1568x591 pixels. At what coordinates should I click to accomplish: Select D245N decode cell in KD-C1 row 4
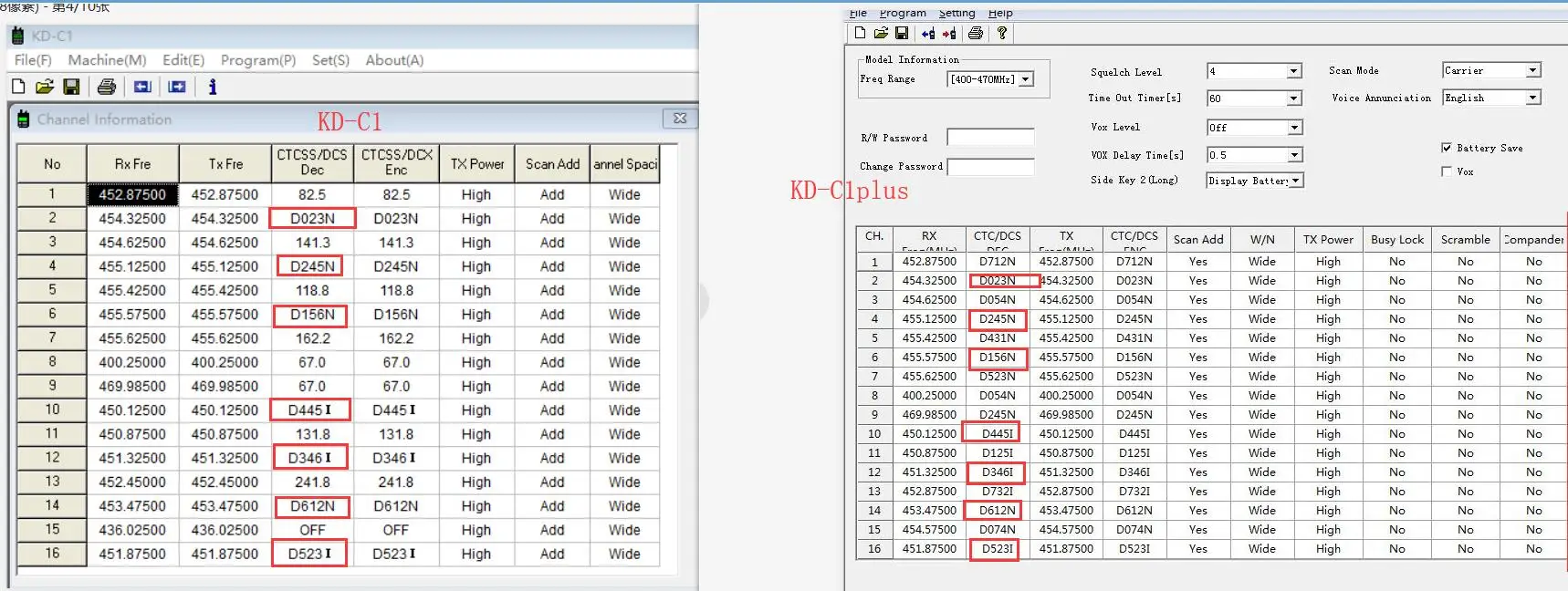[x=312, y=266]
